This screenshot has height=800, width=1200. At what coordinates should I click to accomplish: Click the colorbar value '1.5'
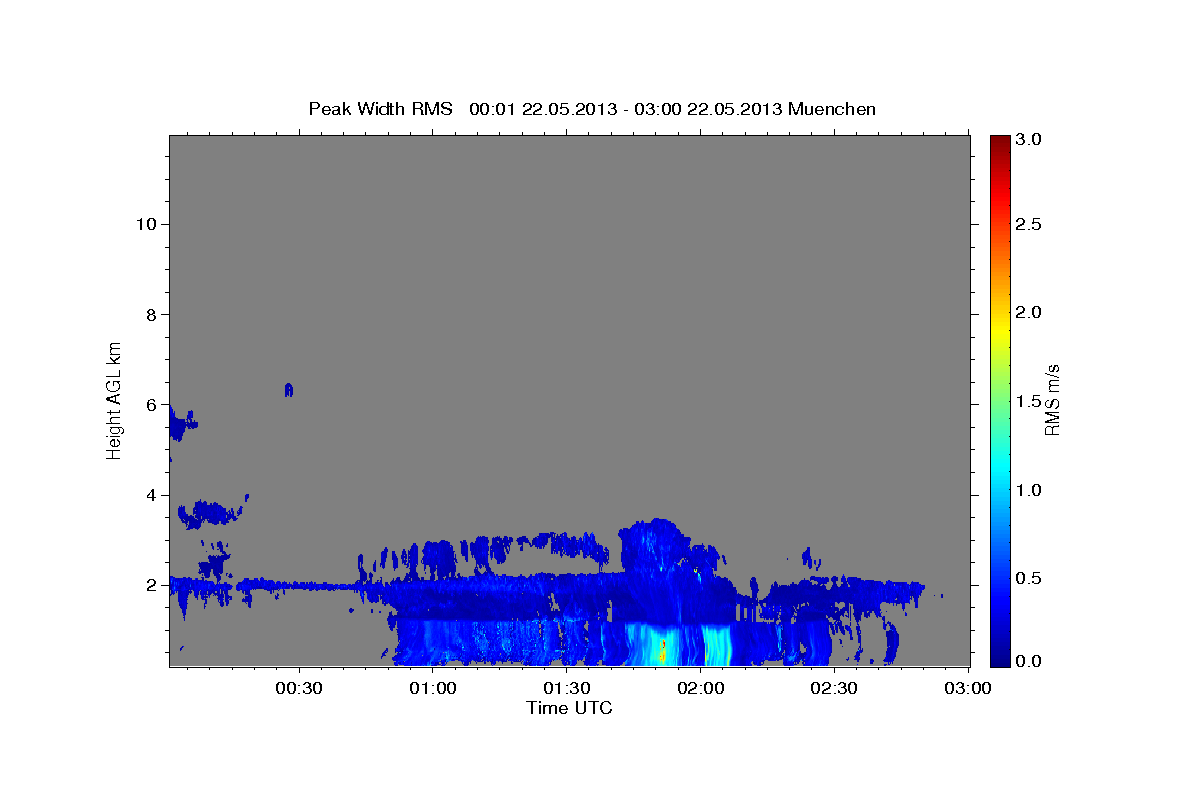(1030, 401)
